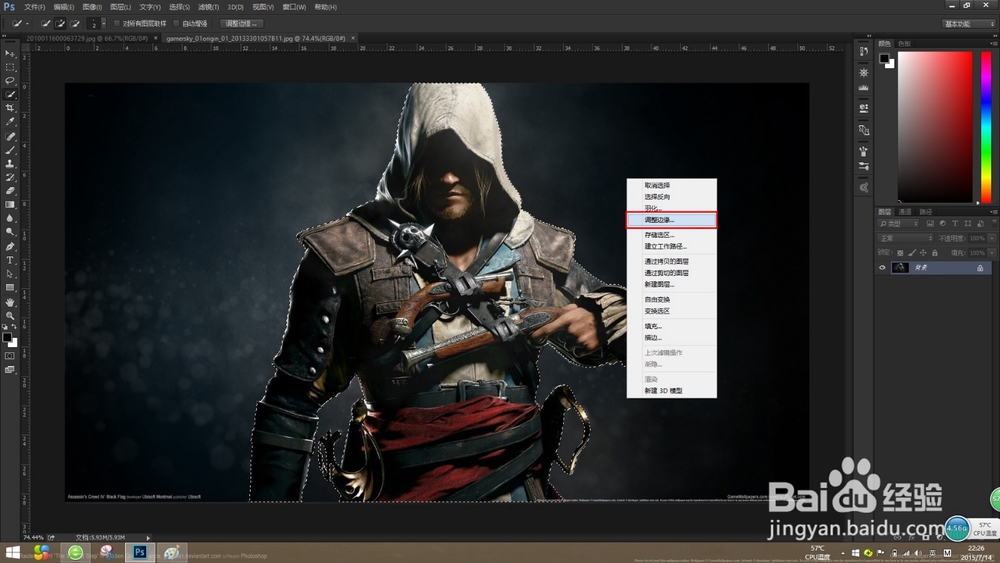This screenshot has height=563, width=1000.
Task: Toggle lock position icon
Action: [x=923, y=253]
